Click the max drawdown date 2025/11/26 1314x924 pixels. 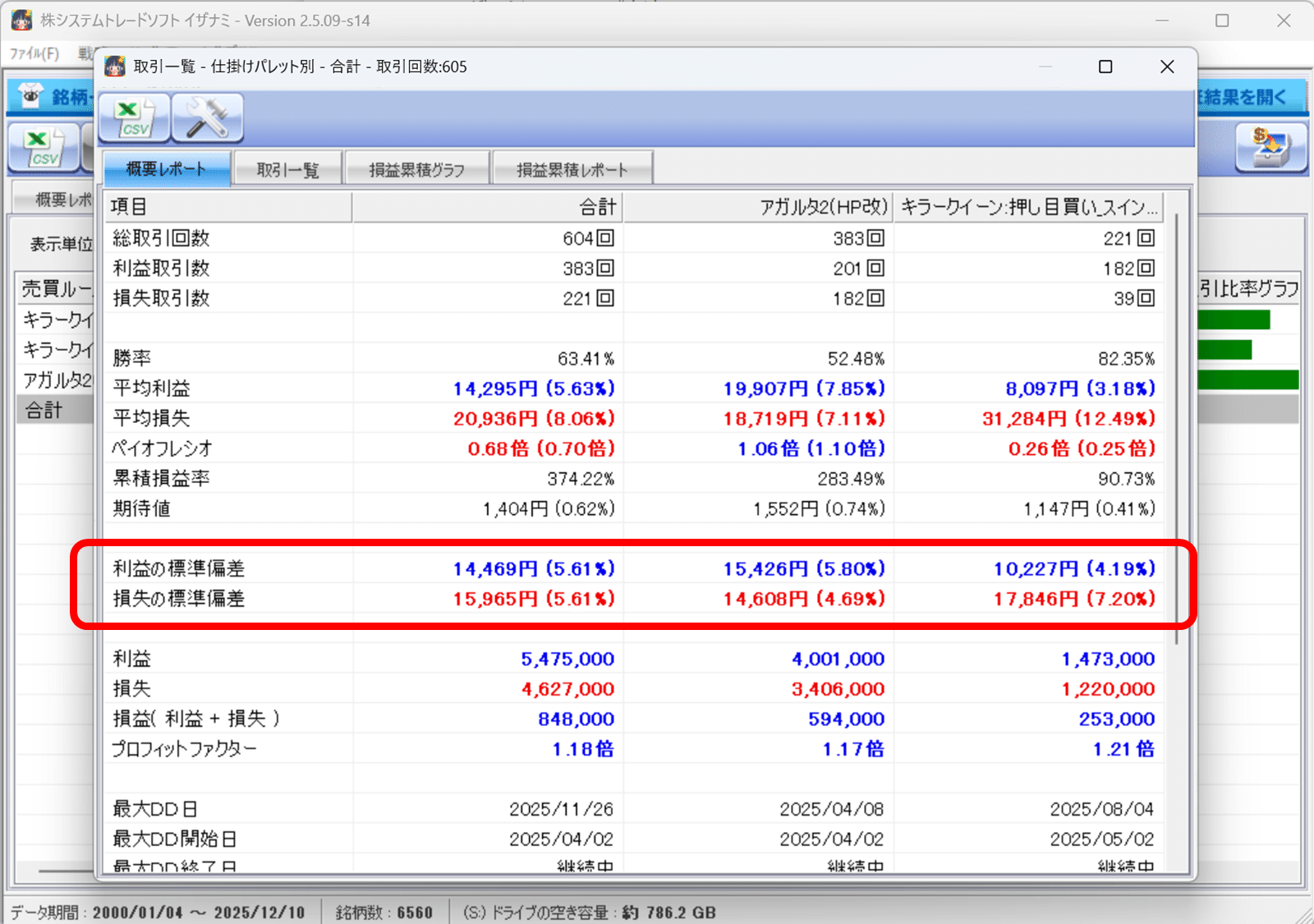pos(561,809)
